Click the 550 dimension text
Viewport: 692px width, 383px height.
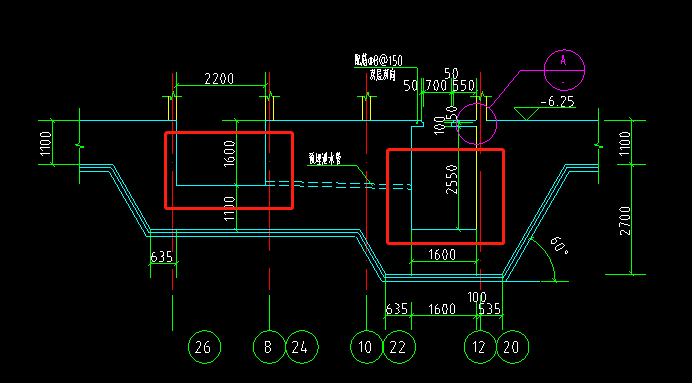[463, 85]
